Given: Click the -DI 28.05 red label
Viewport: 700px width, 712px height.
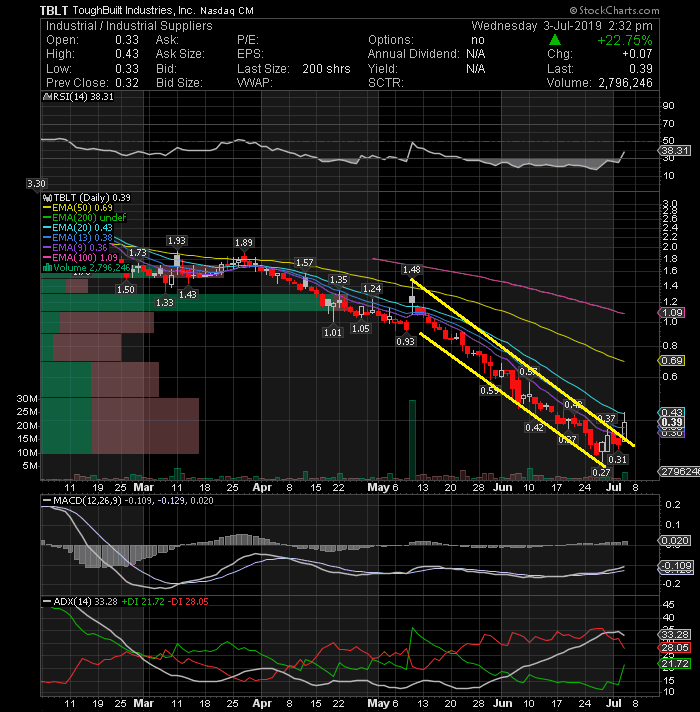Looking at the screenshot, I should (188, 602).
